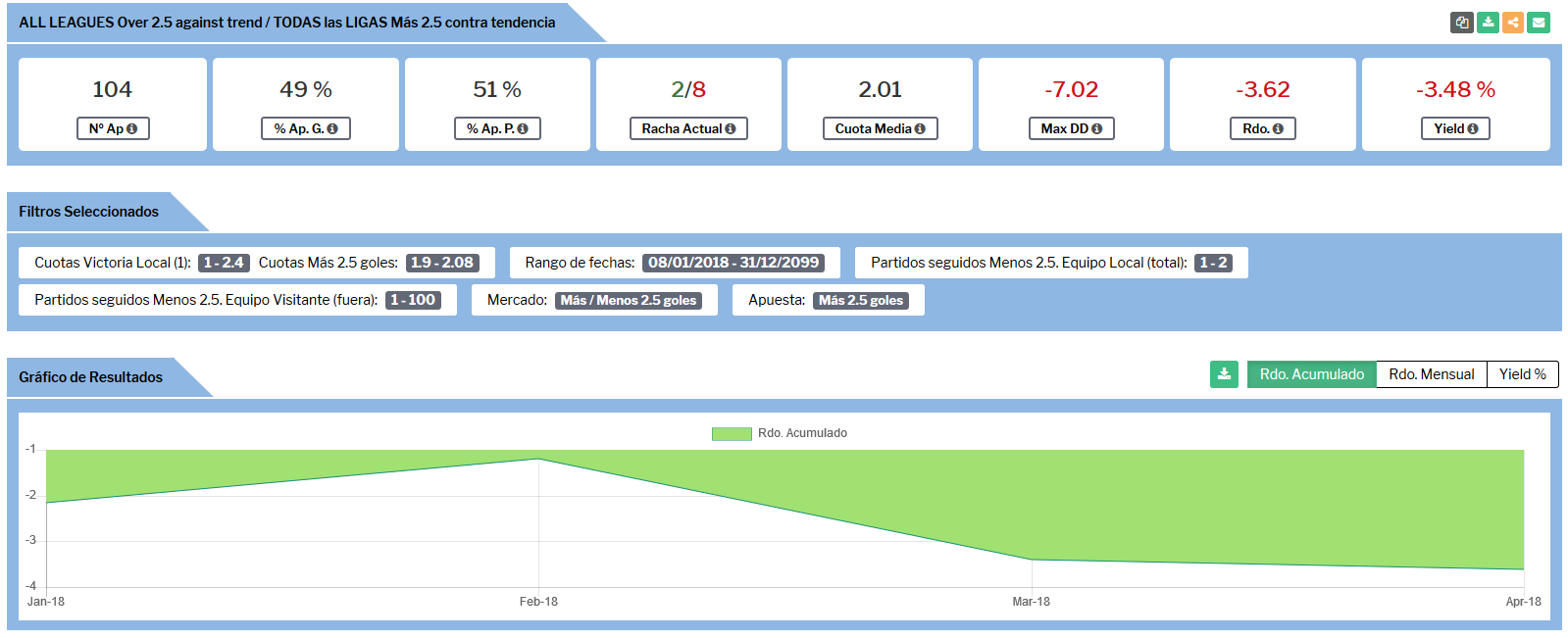Click the Max DD info button
1568x638 pixels.
1071,128
